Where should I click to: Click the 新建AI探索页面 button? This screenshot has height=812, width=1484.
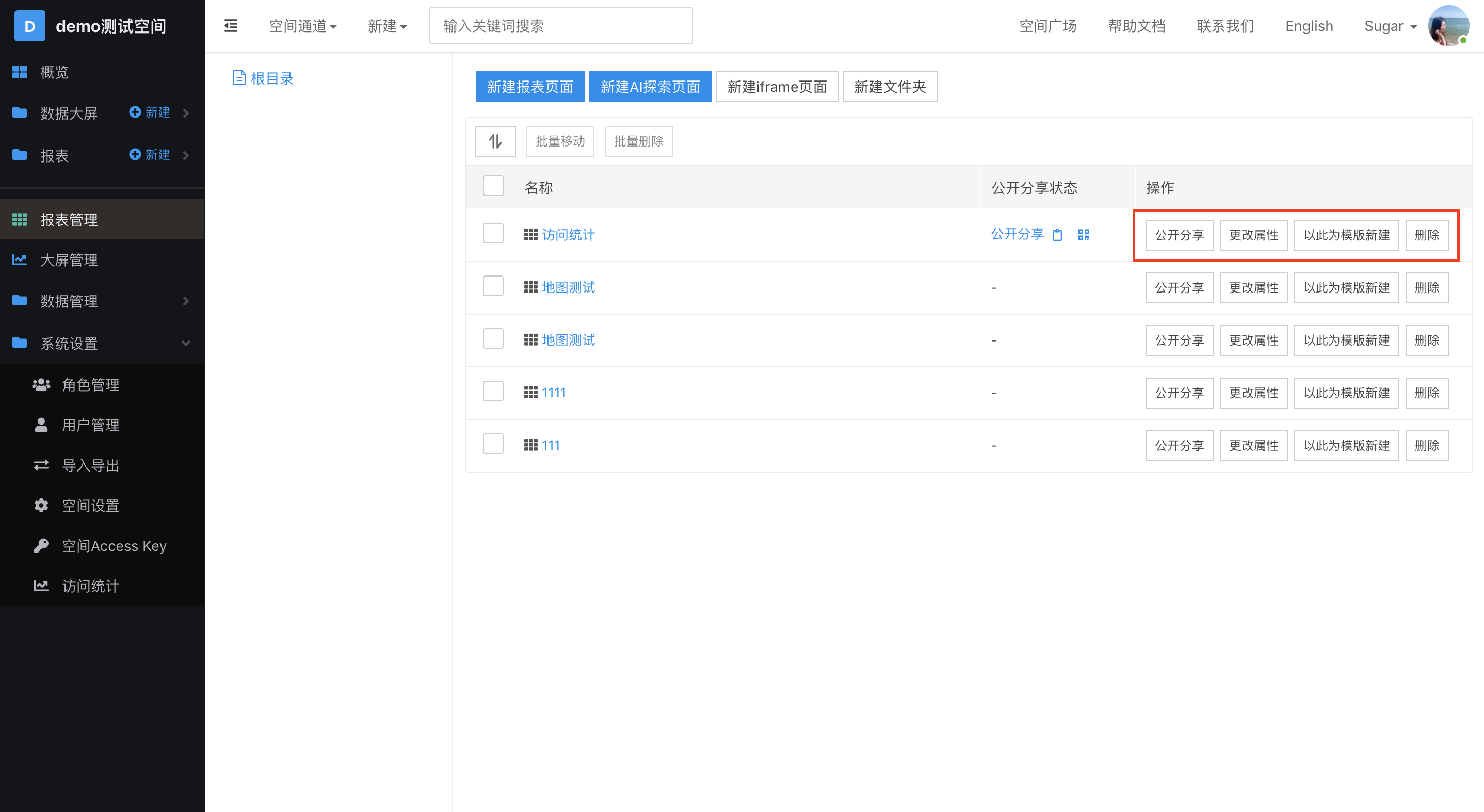(x=650, y=86)
